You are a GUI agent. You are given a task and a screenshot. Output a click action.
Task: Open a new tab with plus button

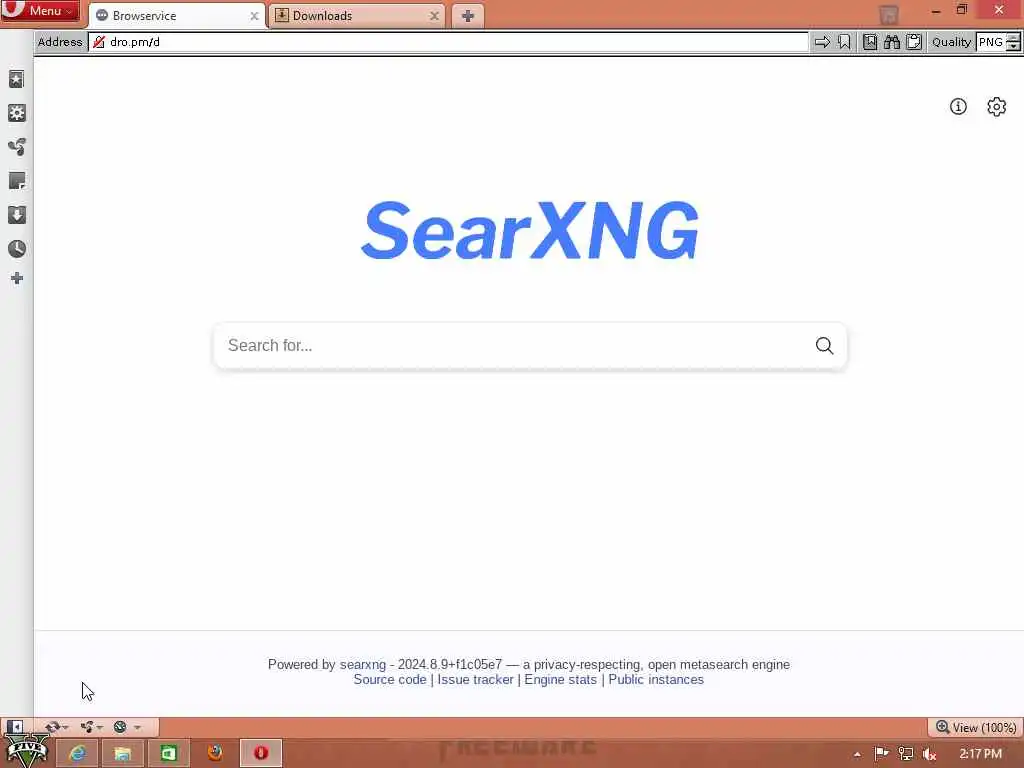click(x=467, y=16)
